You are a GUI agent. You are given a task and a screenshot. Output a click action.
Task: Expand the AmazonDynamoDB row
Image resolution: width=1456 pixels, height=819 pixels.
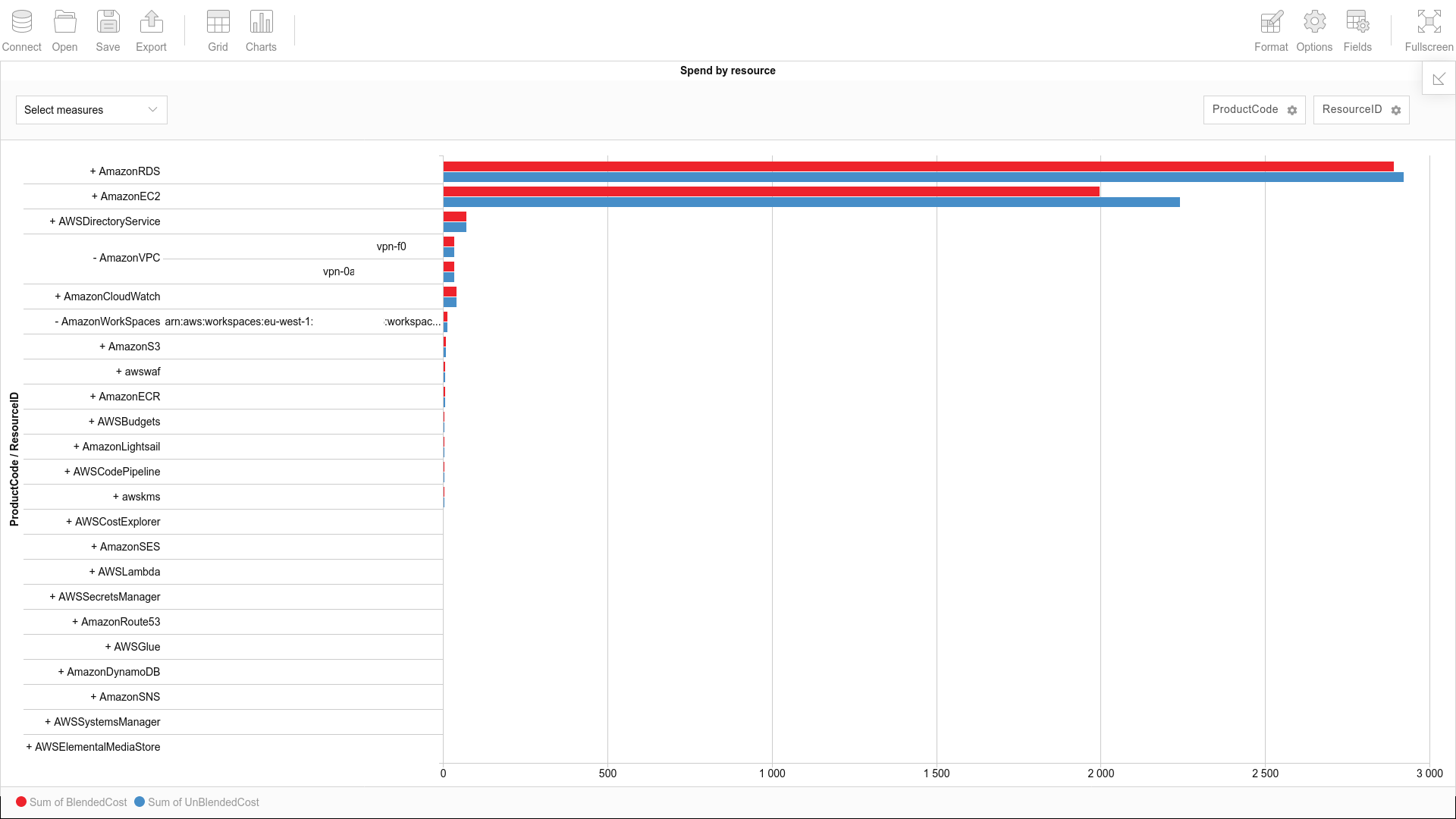coord(109,672)
